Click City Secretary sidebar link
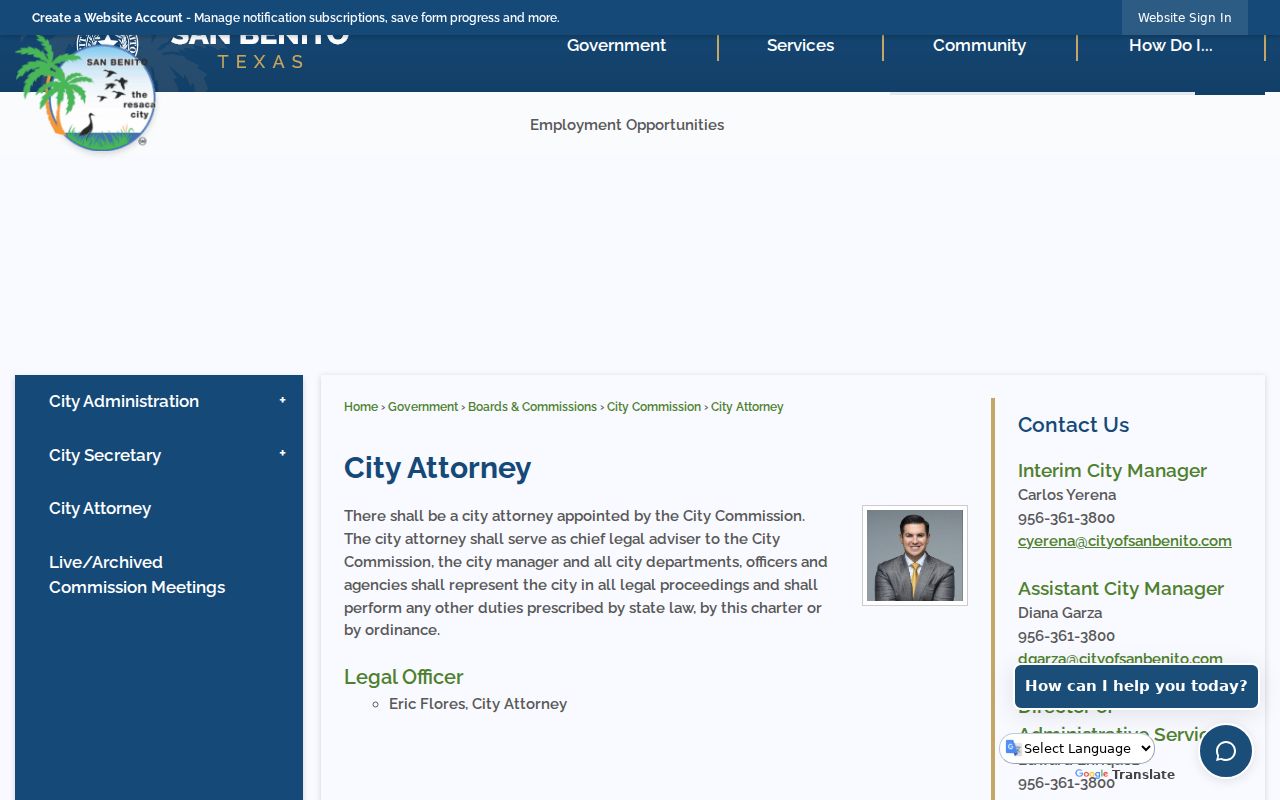The height and width of the screenshot is (800, 1280). [x=105, y=455]
